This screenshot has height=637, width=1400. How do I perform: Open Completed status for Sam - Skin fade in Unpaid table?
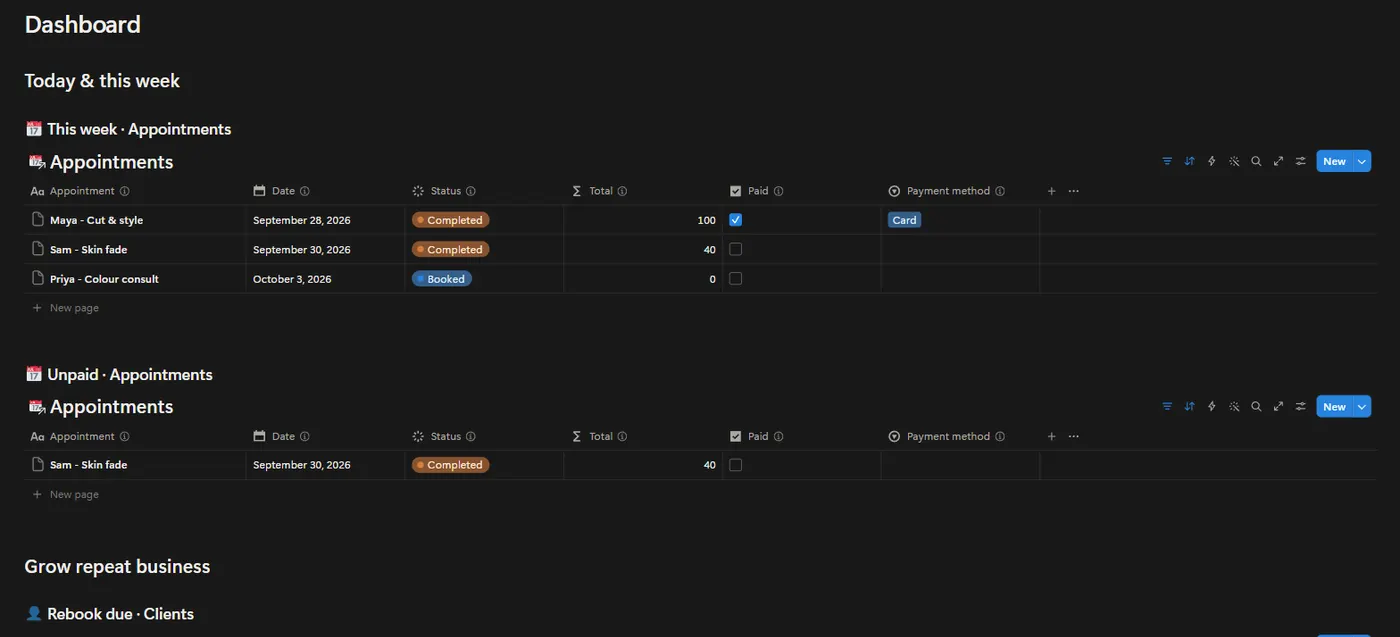tap(451, 465)
